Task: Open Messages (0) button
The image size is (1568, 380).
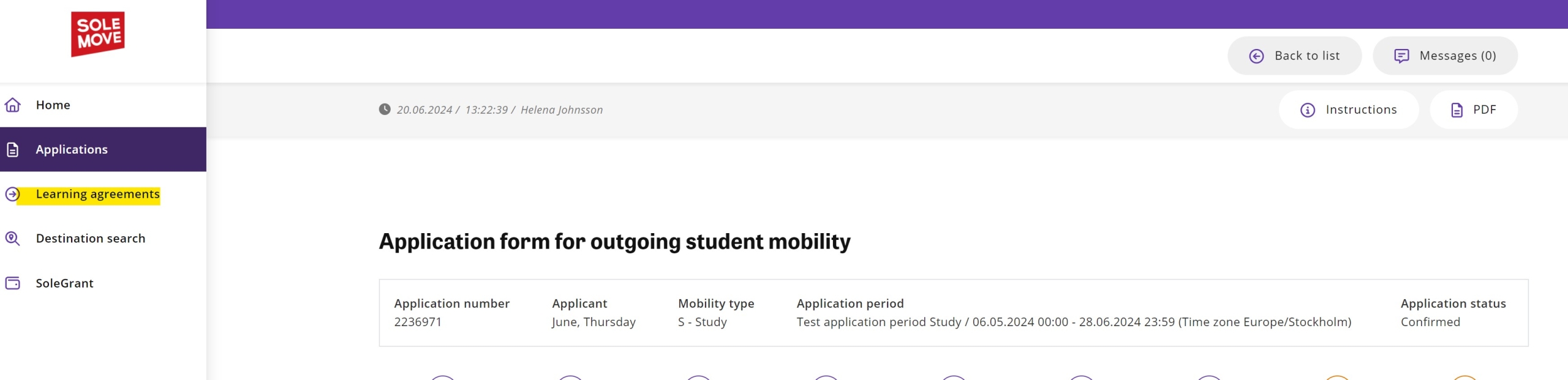Action: pos(1445,56)
